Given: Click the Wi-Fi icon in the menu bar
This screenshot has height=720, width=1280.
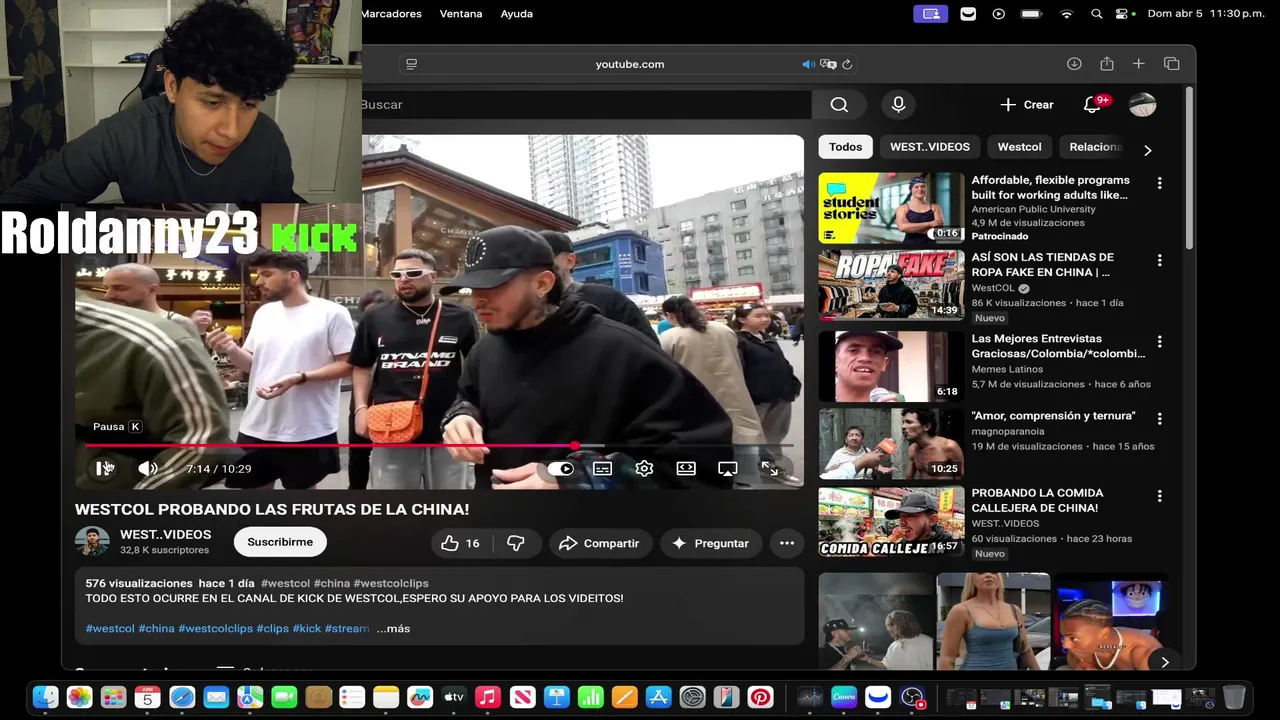Looking at the screenshot, I should 1066,14.
